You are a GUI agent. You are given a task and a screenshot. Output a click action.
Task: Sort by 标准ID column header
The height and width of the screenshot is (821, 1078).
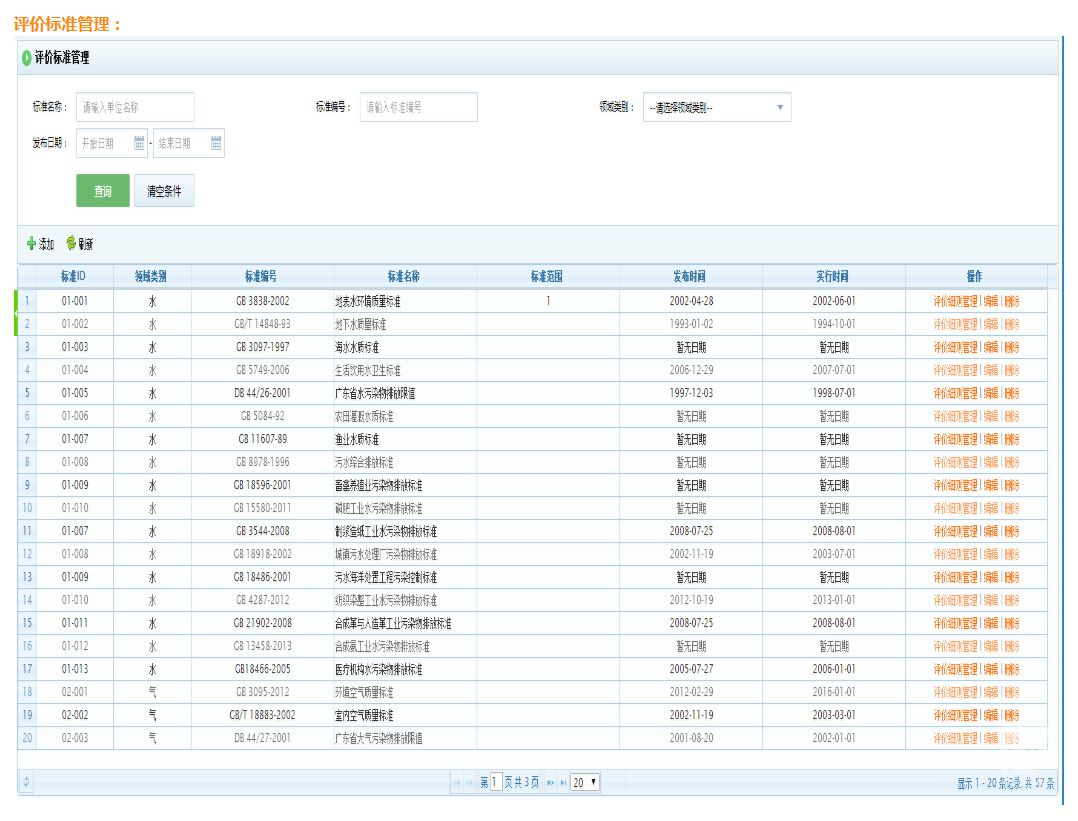pyautogui.click(x=73, y=276)
